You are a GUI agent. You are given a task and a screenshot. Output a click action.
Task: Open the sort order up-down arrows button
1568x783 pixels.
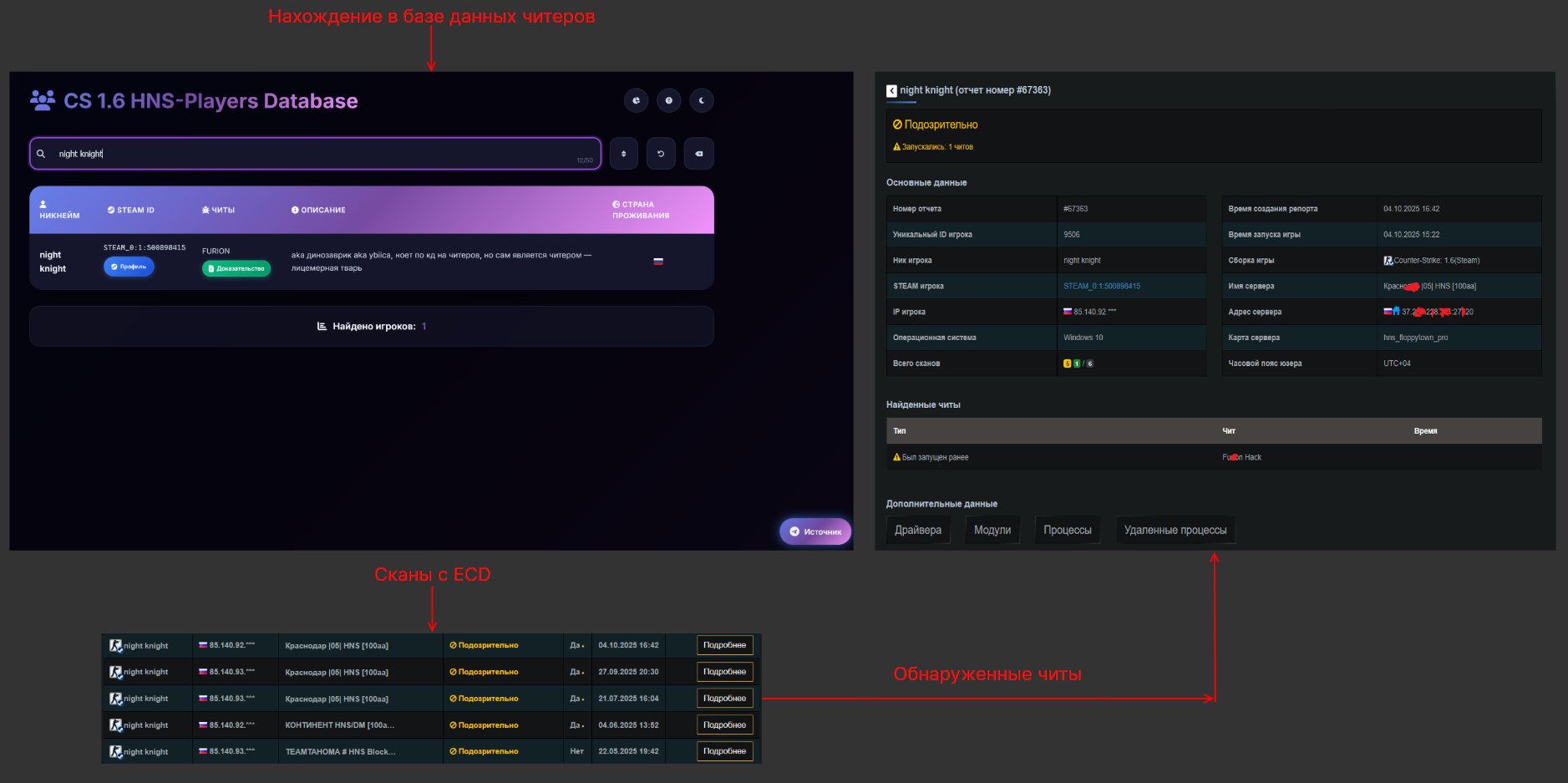(x=623, y=154)
